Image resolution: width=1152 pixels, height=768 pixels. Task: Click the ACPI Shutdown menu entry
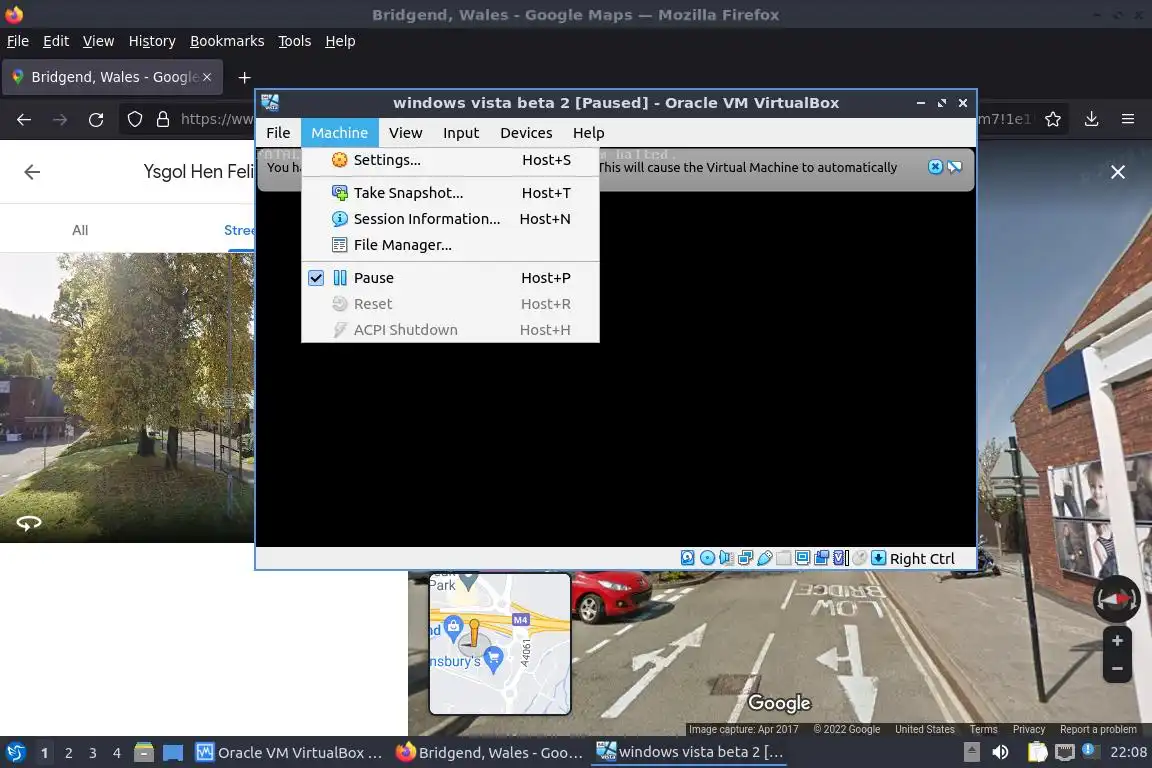(x=450, y=330)
